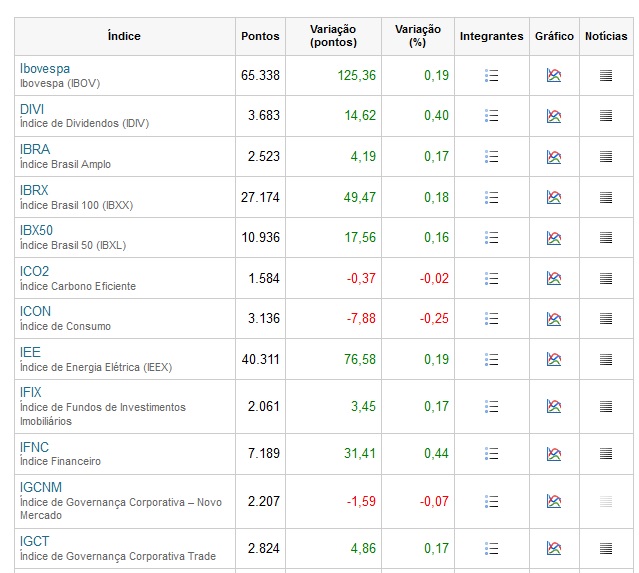View DIVI chart icon
This screenshot has height=573, width=639.
[554, 116]
